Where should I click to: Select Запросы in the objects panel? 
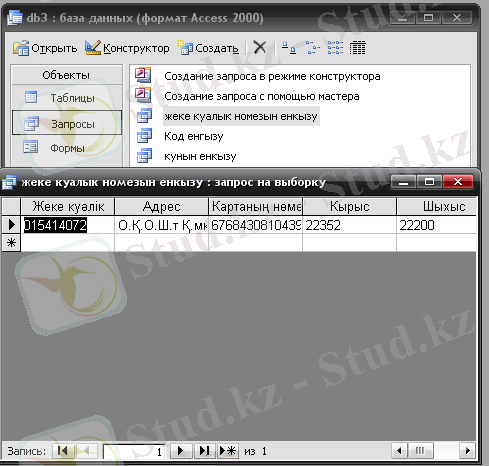[67, 123]
